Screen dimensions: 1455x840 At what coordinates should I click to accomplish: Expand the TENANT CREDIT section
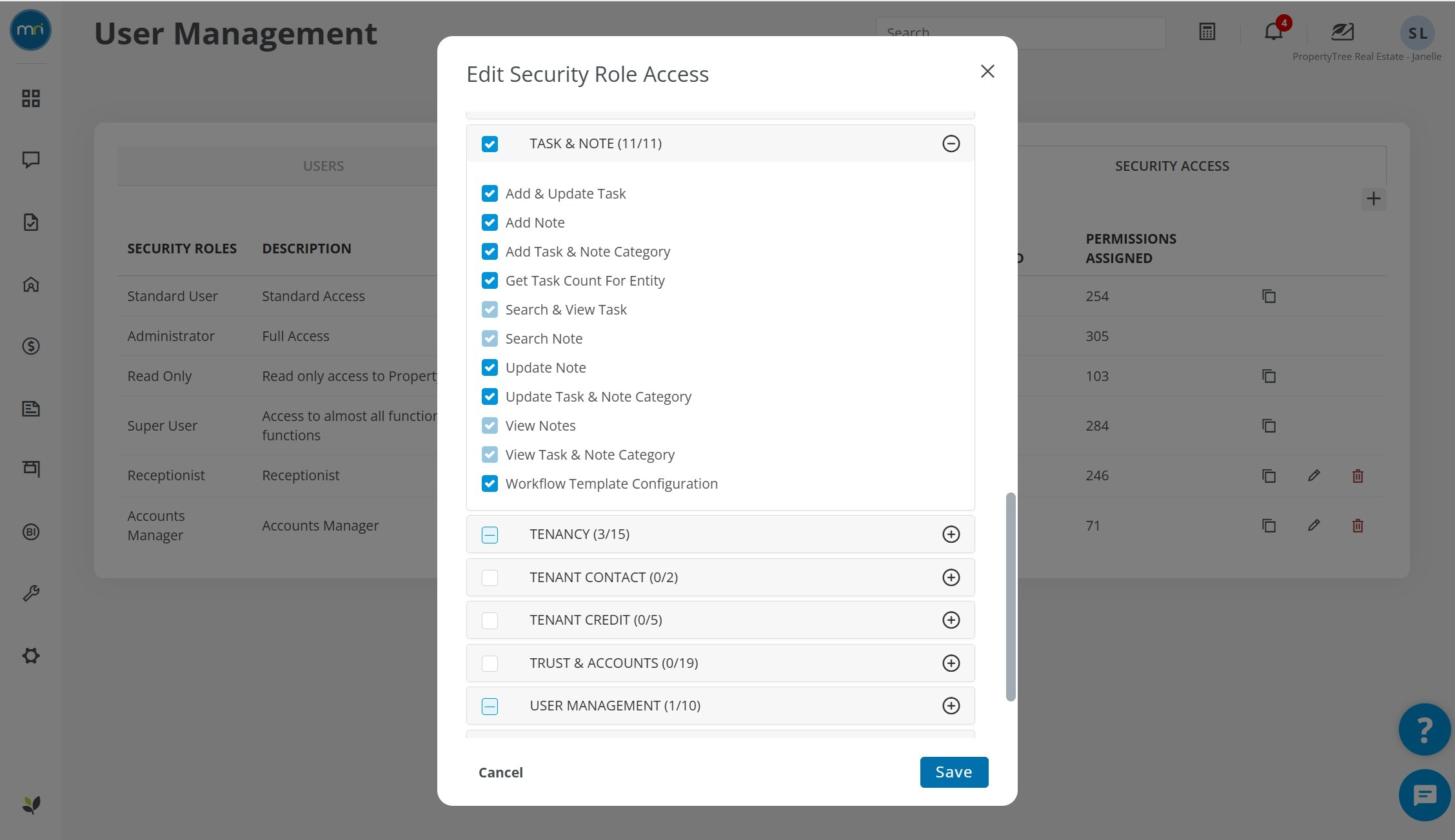point(951,620)
